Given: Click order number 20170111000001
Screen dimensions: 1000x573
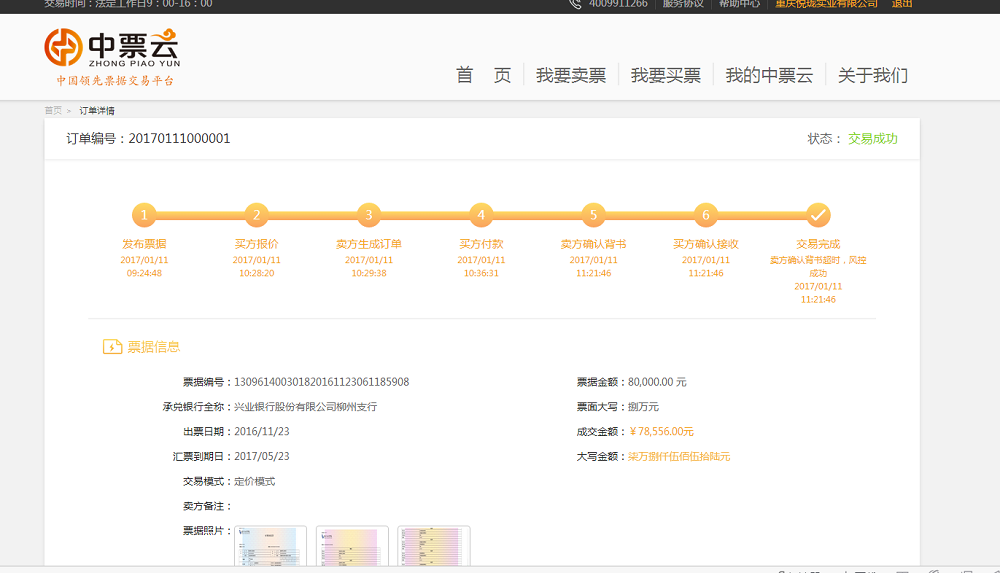Looking at the screenshot, I should point(179,138).
